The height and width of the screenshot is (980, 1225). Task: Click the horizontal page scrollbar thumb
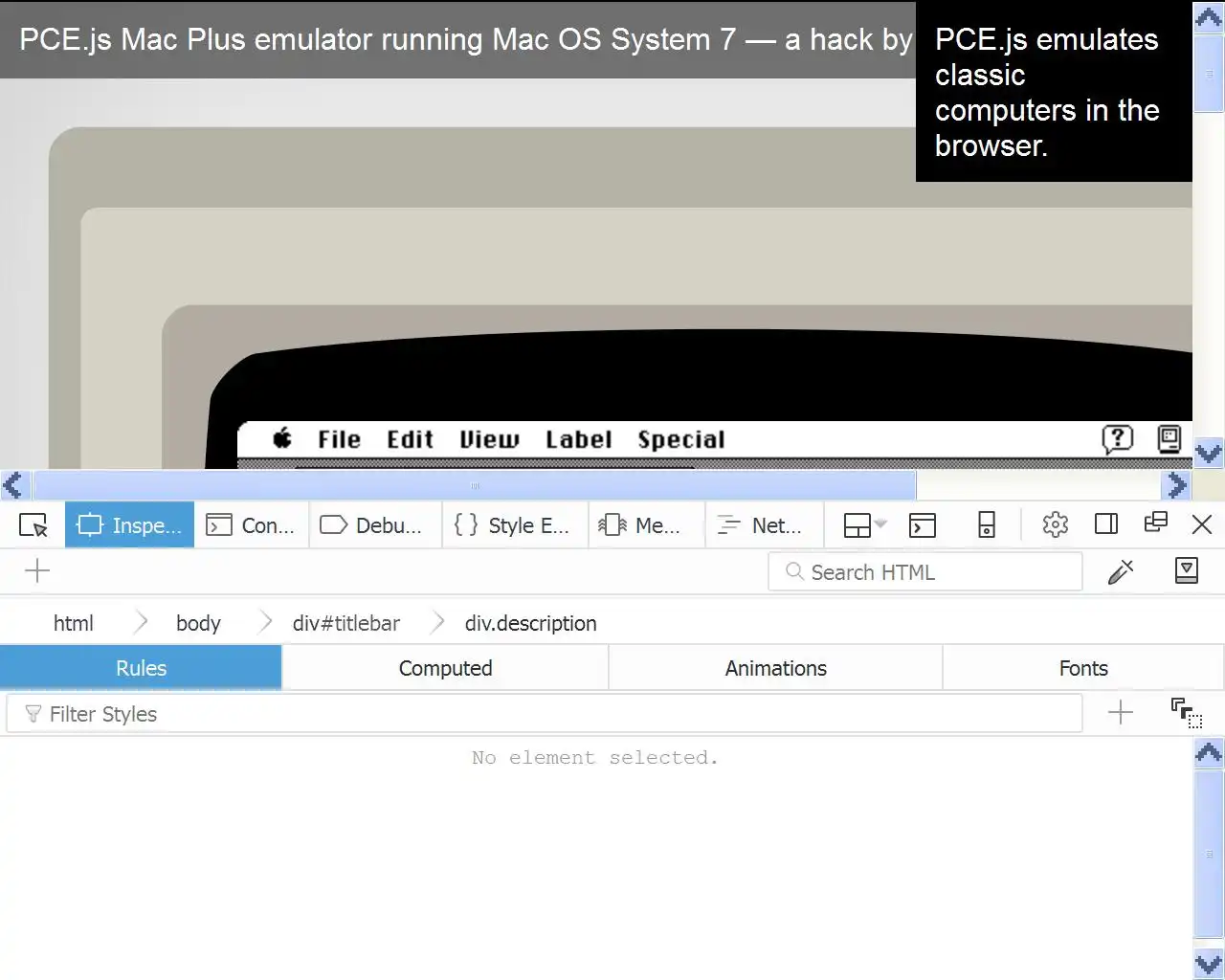pyautogui.click(x=475, y=485)
